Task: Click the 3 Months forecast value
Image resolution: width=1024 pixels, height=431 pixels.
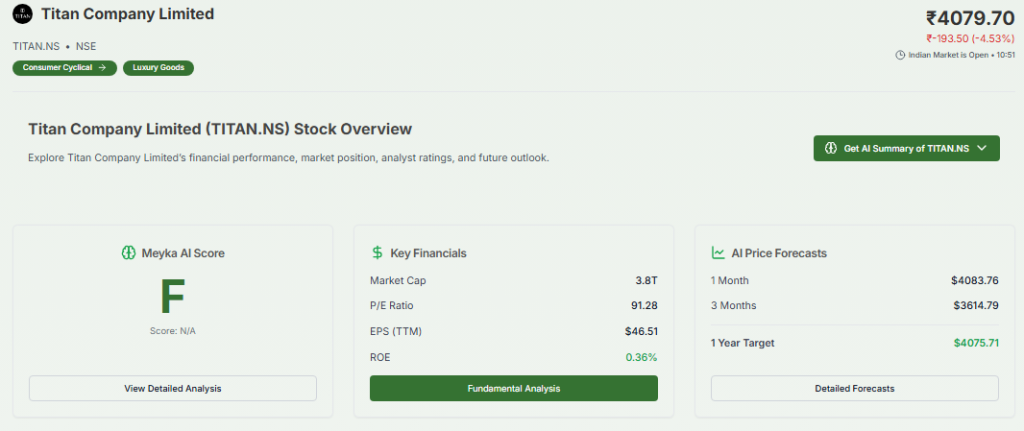Action: click(975, 306)
